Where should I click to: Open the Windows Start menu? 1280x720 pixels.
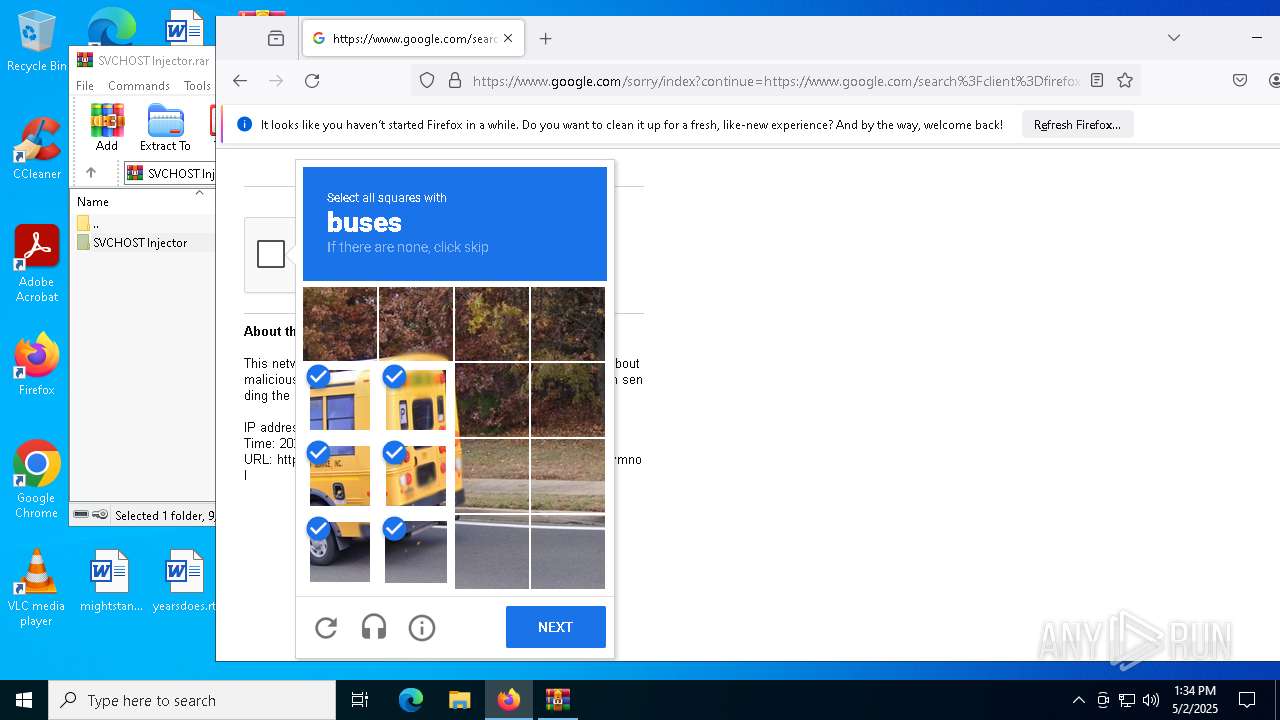pos(24,700)
